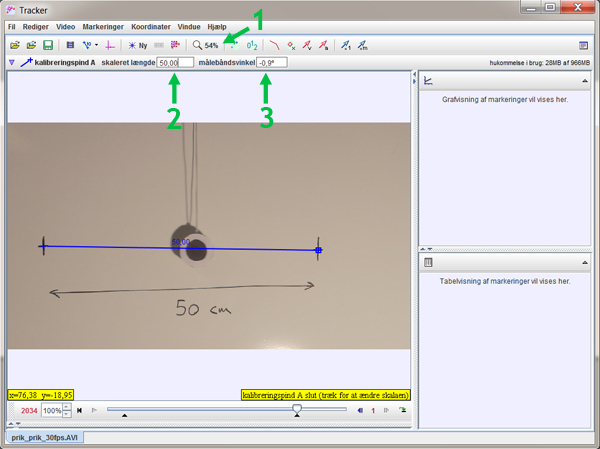
Task: Open a video file with the first folder icon
Action: (x=15, y=46)
